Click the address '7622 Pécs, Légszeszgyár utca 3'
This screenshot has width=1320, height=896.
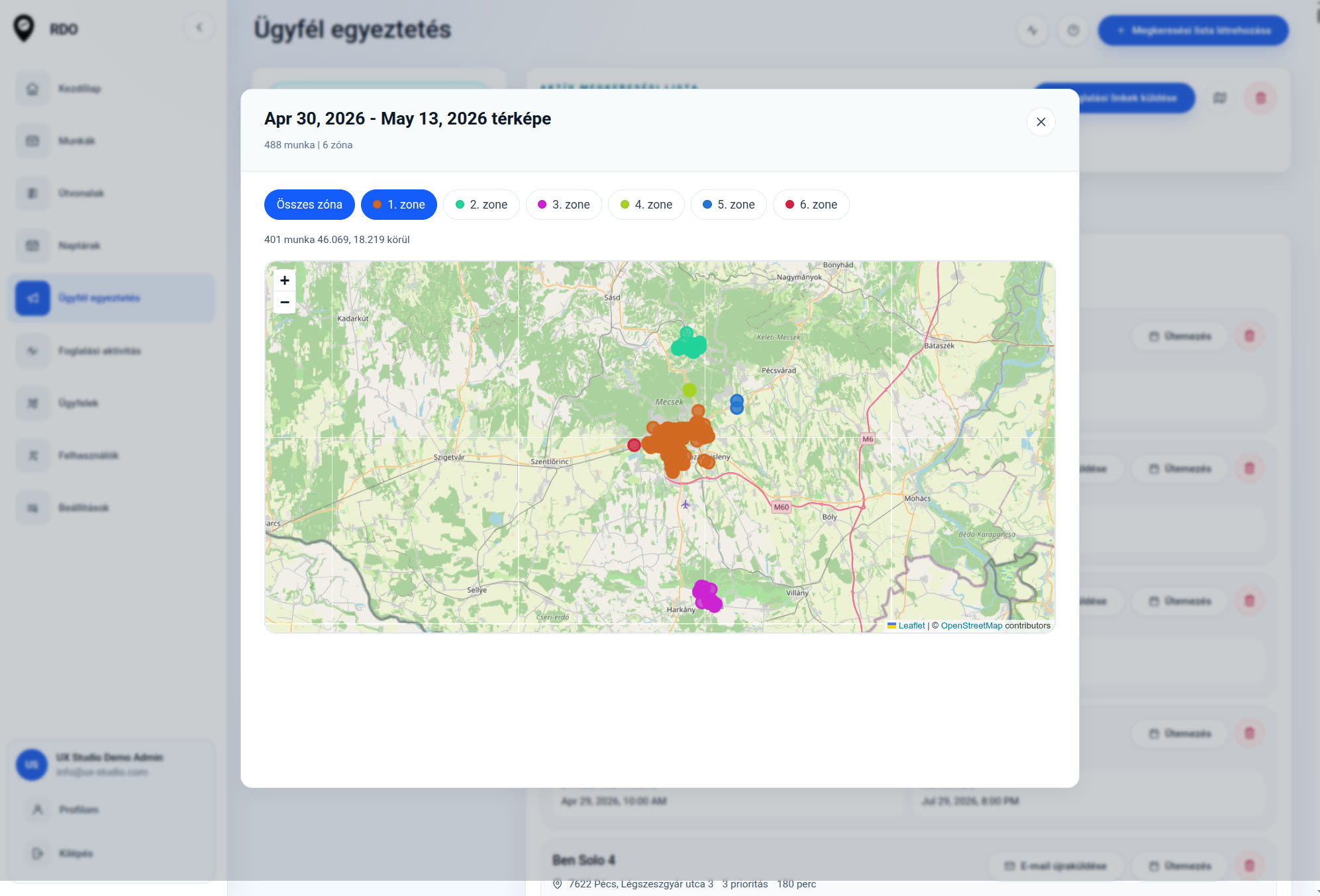pyautogui.click(x=640, y=884)
